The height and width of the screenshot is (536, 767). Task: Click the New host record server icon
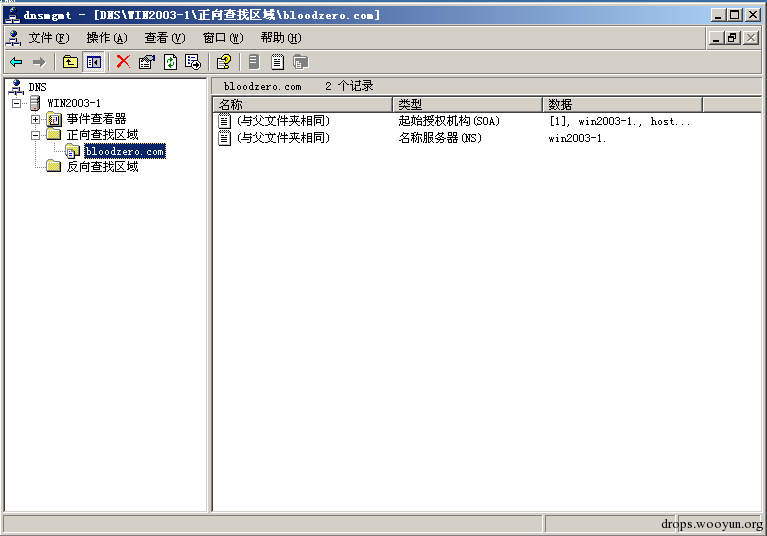[x=254, y=62]
